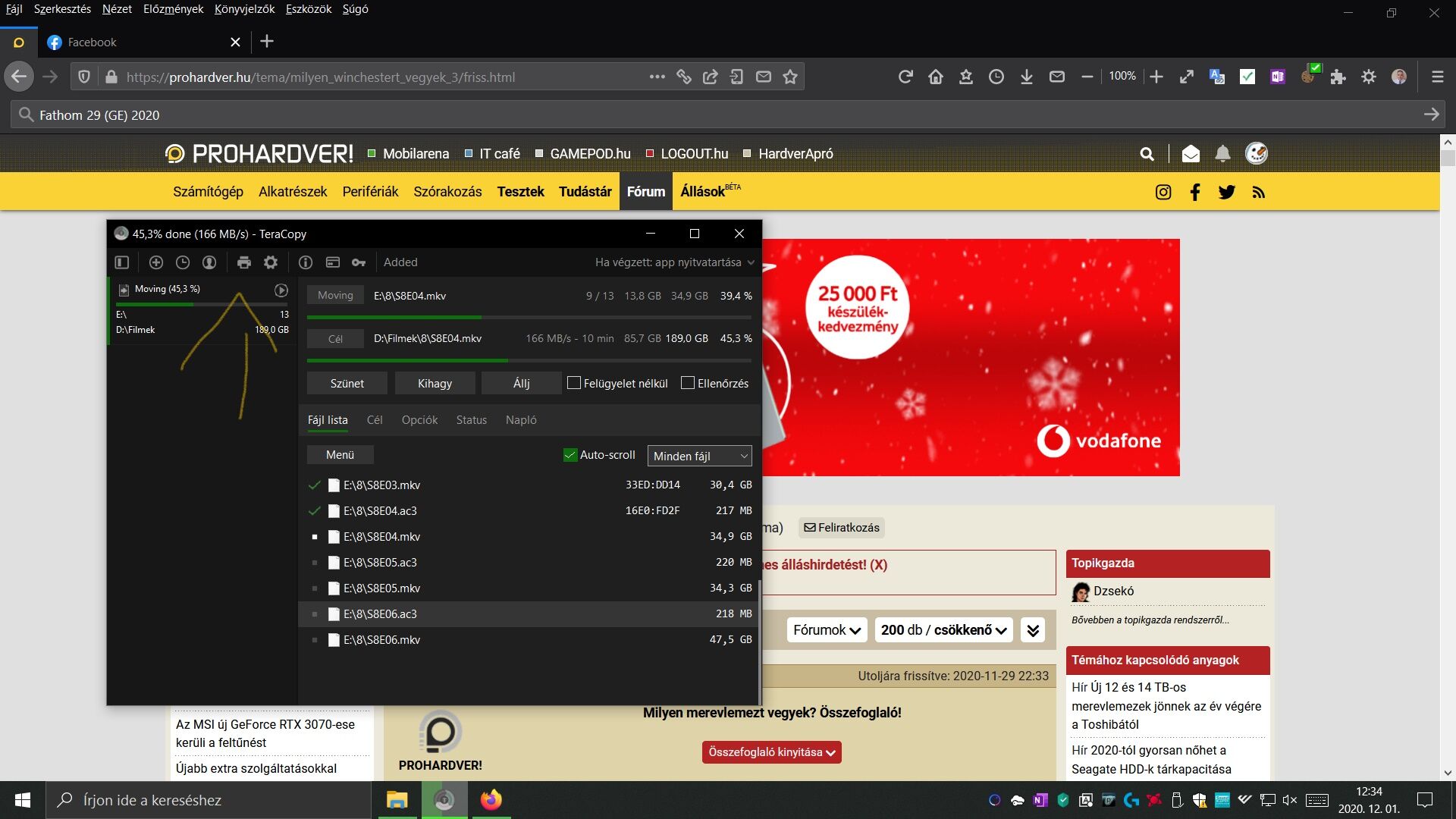This screenshot has width=1456, height=819.
Task: Open Dzsekó topic owner link
Action: coord(1113,591)
